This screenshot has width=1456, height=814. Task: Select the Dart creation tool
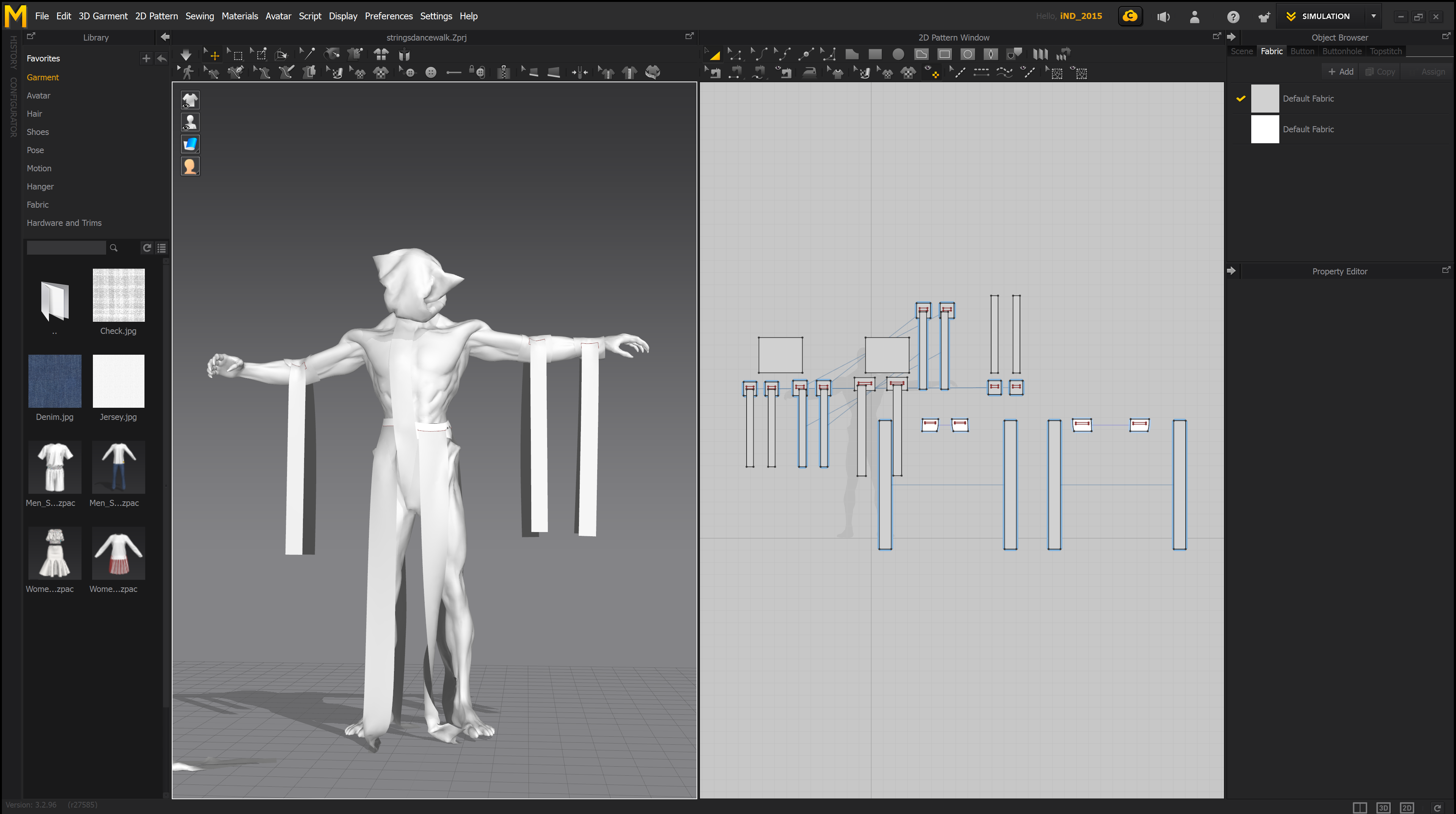coord(990,54)
